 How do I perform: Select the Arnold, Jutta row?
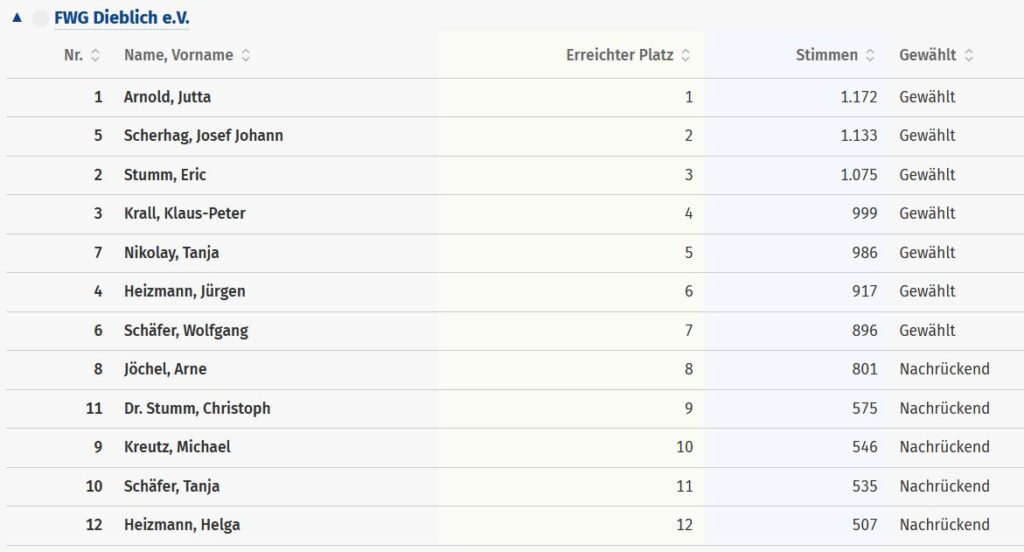coord(515,97)
